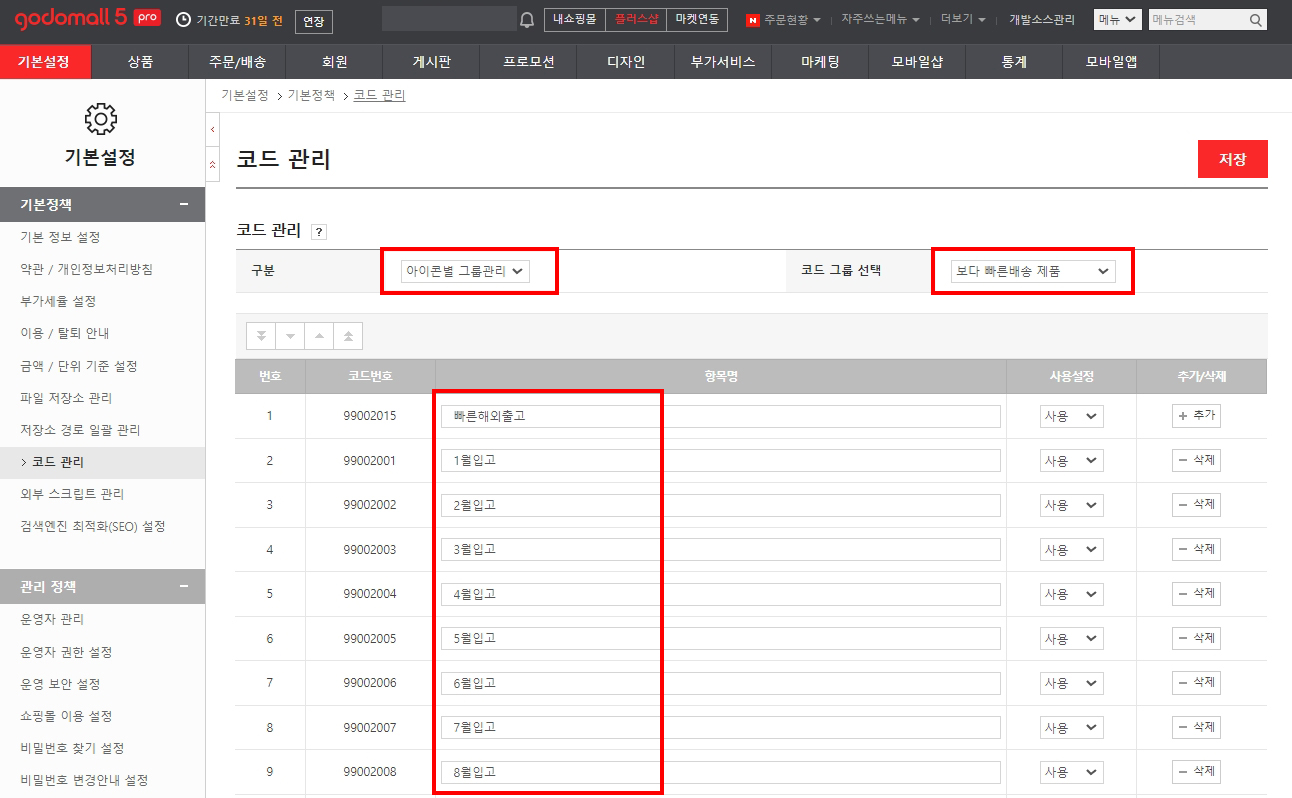This screenshot has width=1292, height=798.
Task: Click the godomall 5 pro logo
Action: pyautogui.click(x=88, y=19)
